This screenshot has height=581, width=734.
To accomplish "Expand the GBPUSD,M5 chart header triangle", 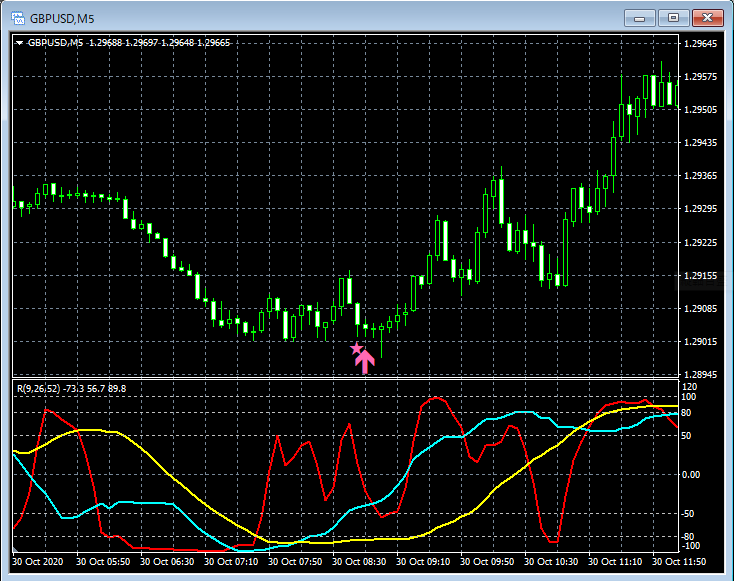I will 19,43.
